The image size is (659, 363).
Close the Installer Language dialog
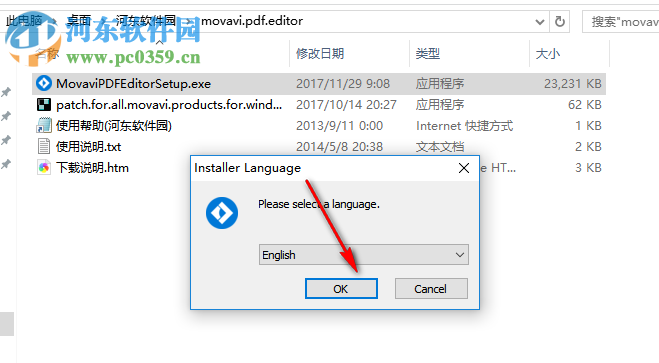click(464, 168)
